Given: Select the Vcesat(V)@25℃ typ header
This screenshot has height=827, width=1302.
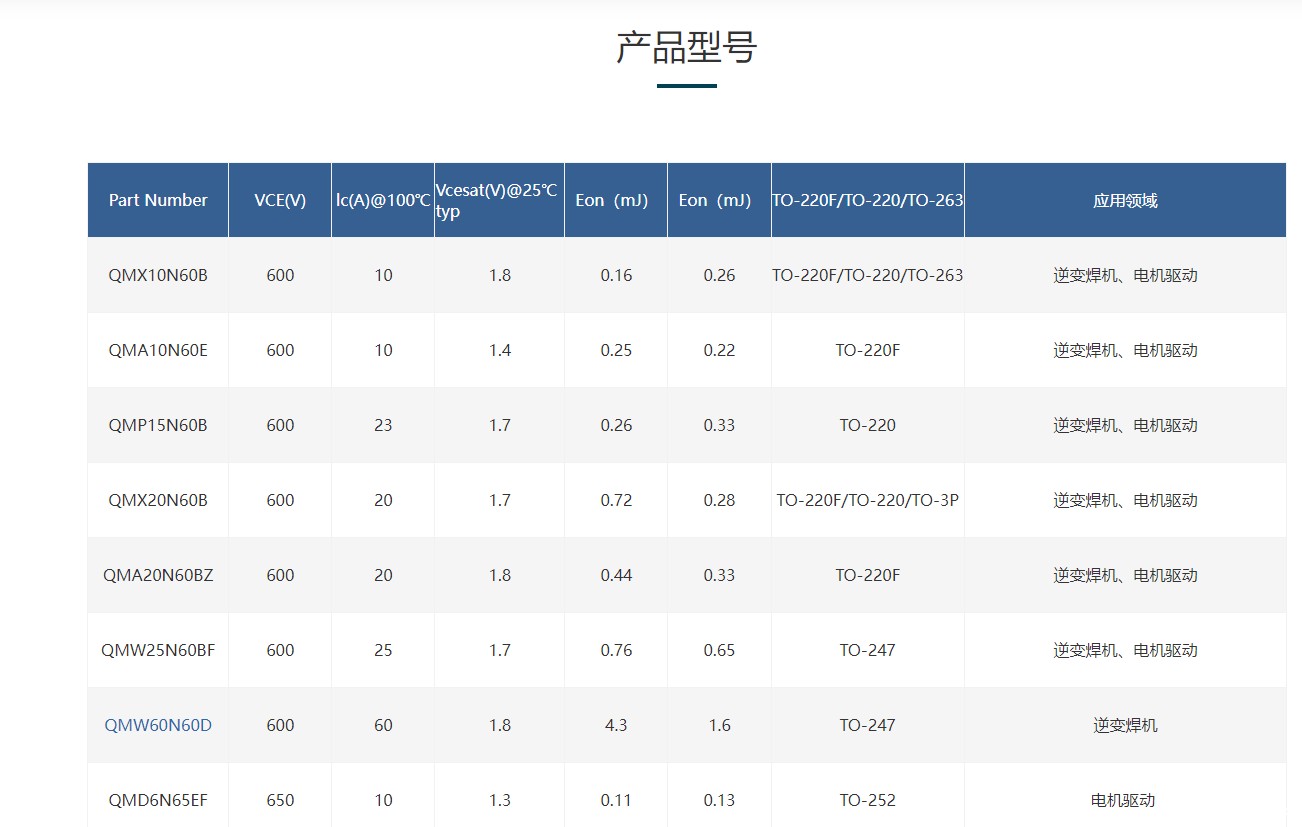Looking at the screenshot, I should pos(498,200).
